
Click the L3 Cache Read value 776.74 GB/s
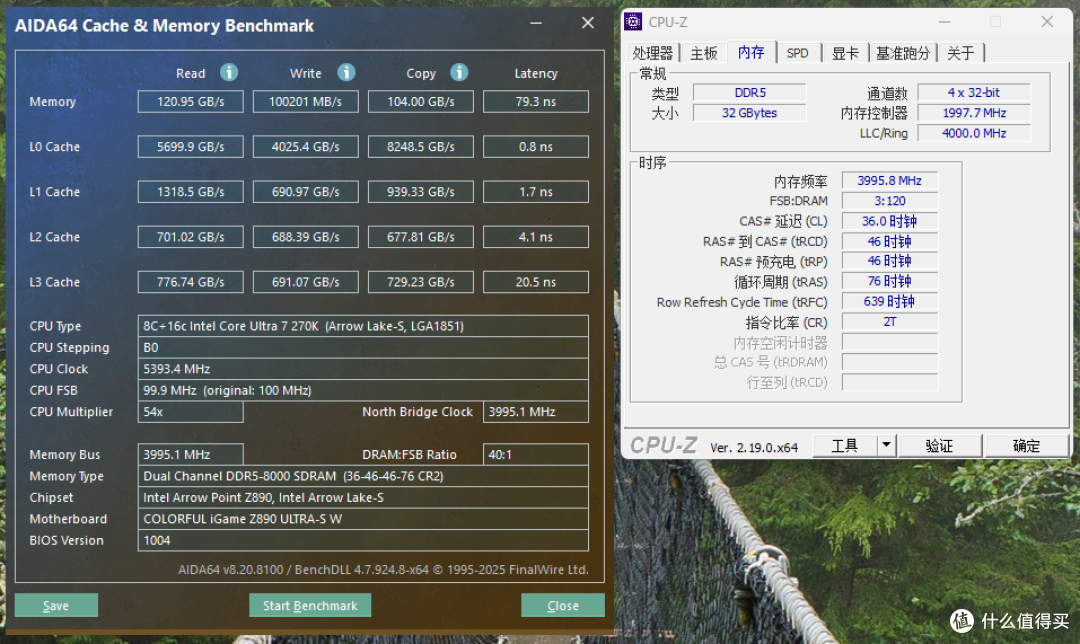click(191, 282)
